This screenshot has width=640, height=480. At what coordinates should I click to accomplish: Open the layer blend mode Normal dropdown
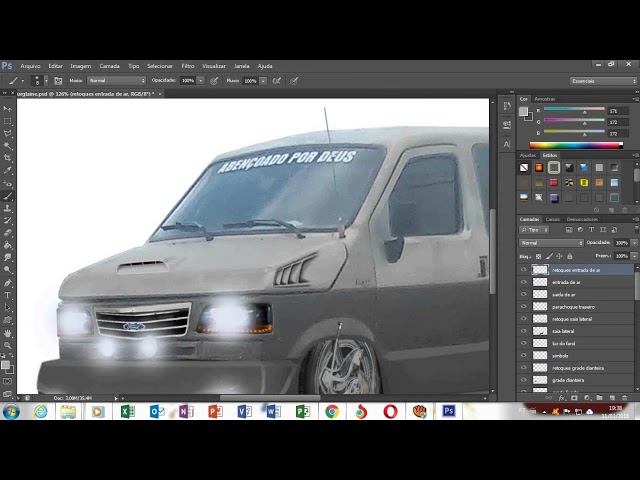(x=551, y=243)
